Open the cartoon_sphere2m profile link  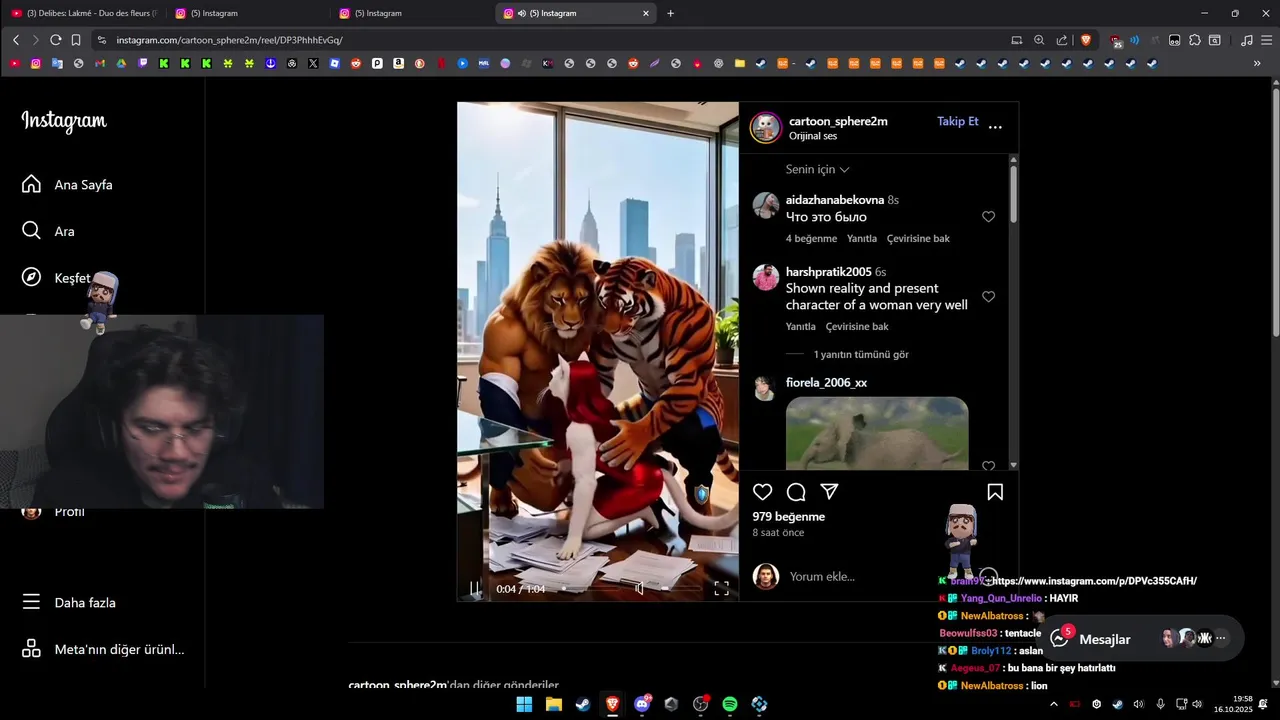(x=838, y=121)
